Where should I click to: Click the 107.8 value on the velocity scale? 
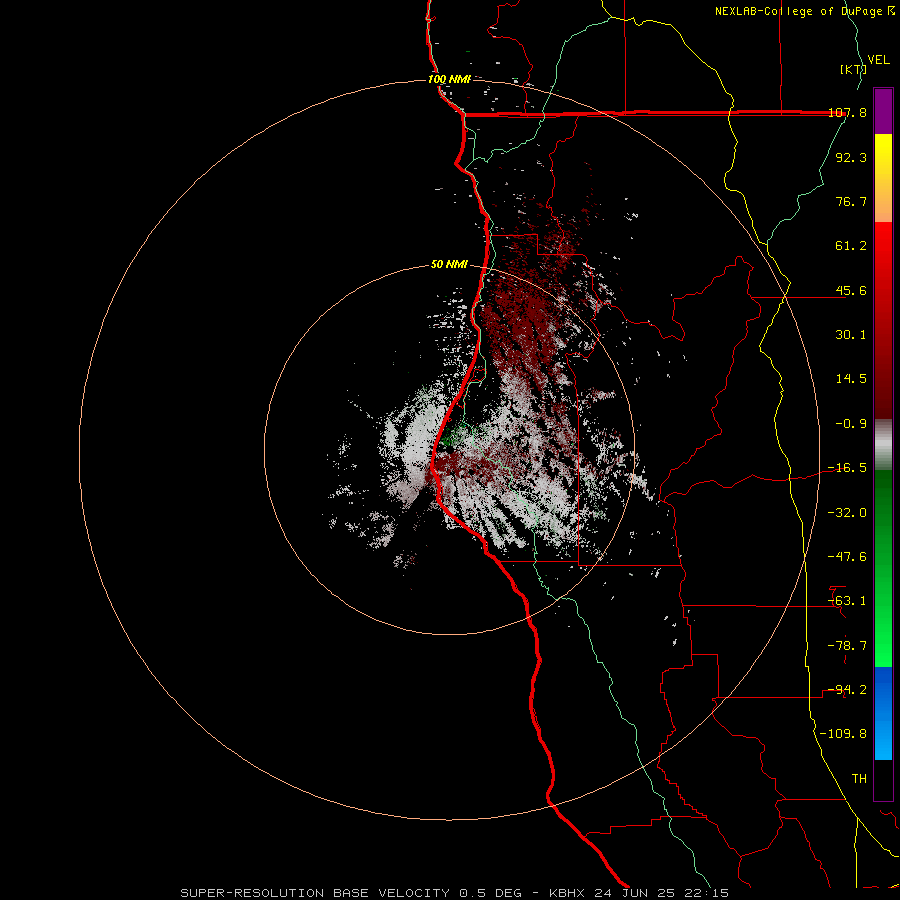click(847, 112)
